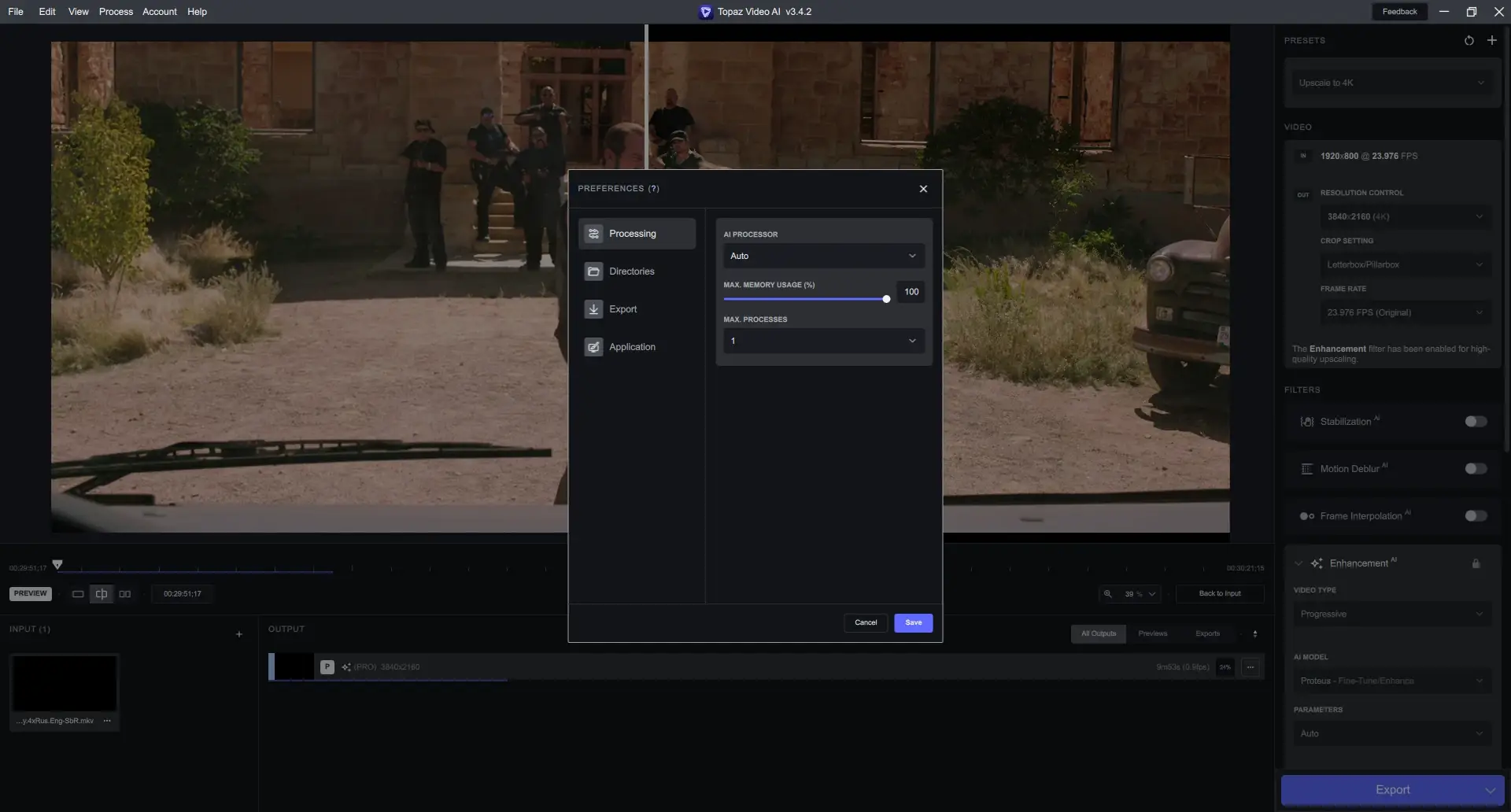
Task: Open the Resolution Control dropdown
Action: (1406, 216)
